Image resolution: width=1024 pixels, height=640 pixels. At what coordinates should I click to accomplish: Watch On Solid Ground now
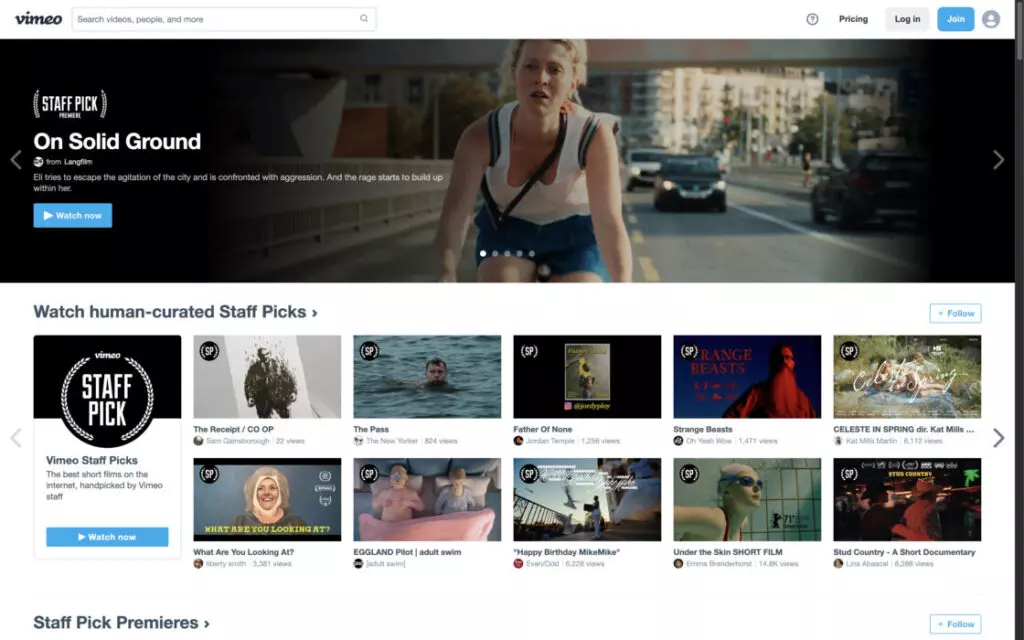[x=72, y=216]
